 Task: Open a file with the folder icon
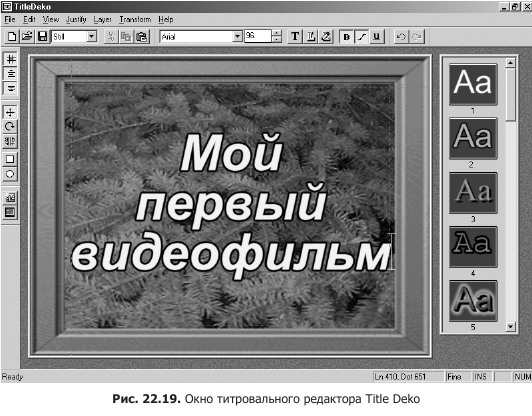pyautogui.click(x=27, y=36)
